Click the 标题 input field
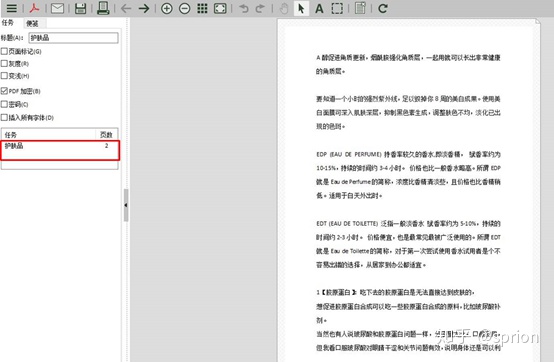The height and width of the screenshot is (362, 554). (73, 38)
